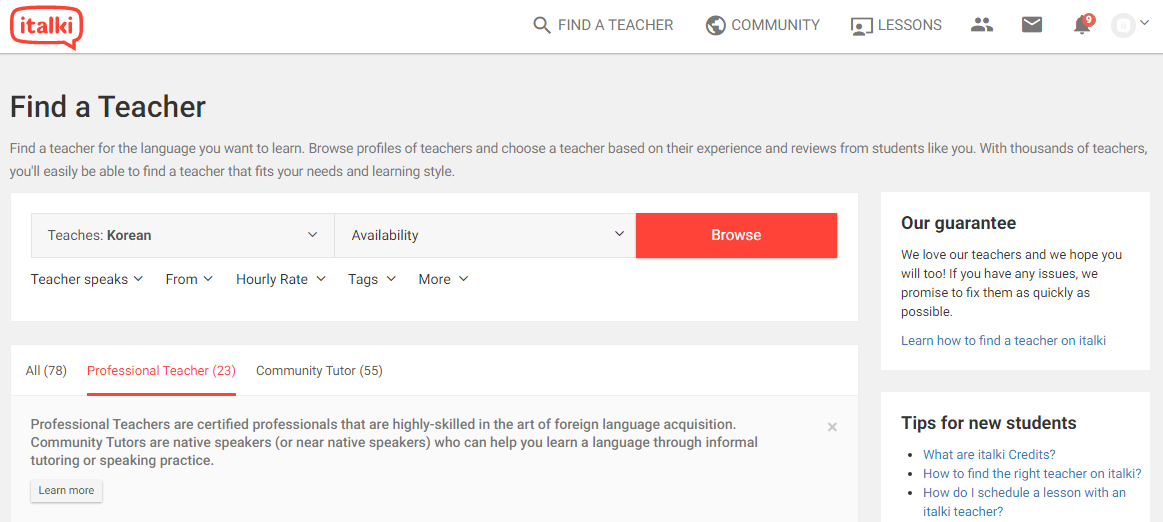
Task: Open the More filters dropdown
Action: [444, 280]
